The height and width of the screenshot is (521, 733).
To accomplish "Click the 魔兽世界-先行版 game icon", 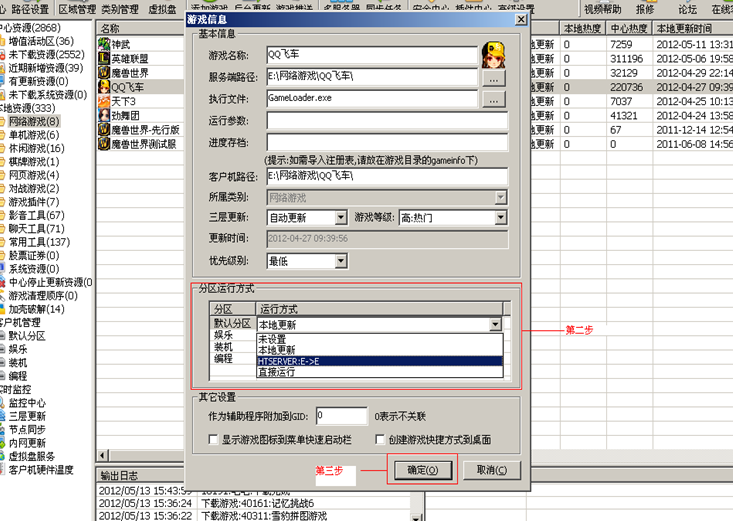I will pyautogui.click(x=103, y=130).
